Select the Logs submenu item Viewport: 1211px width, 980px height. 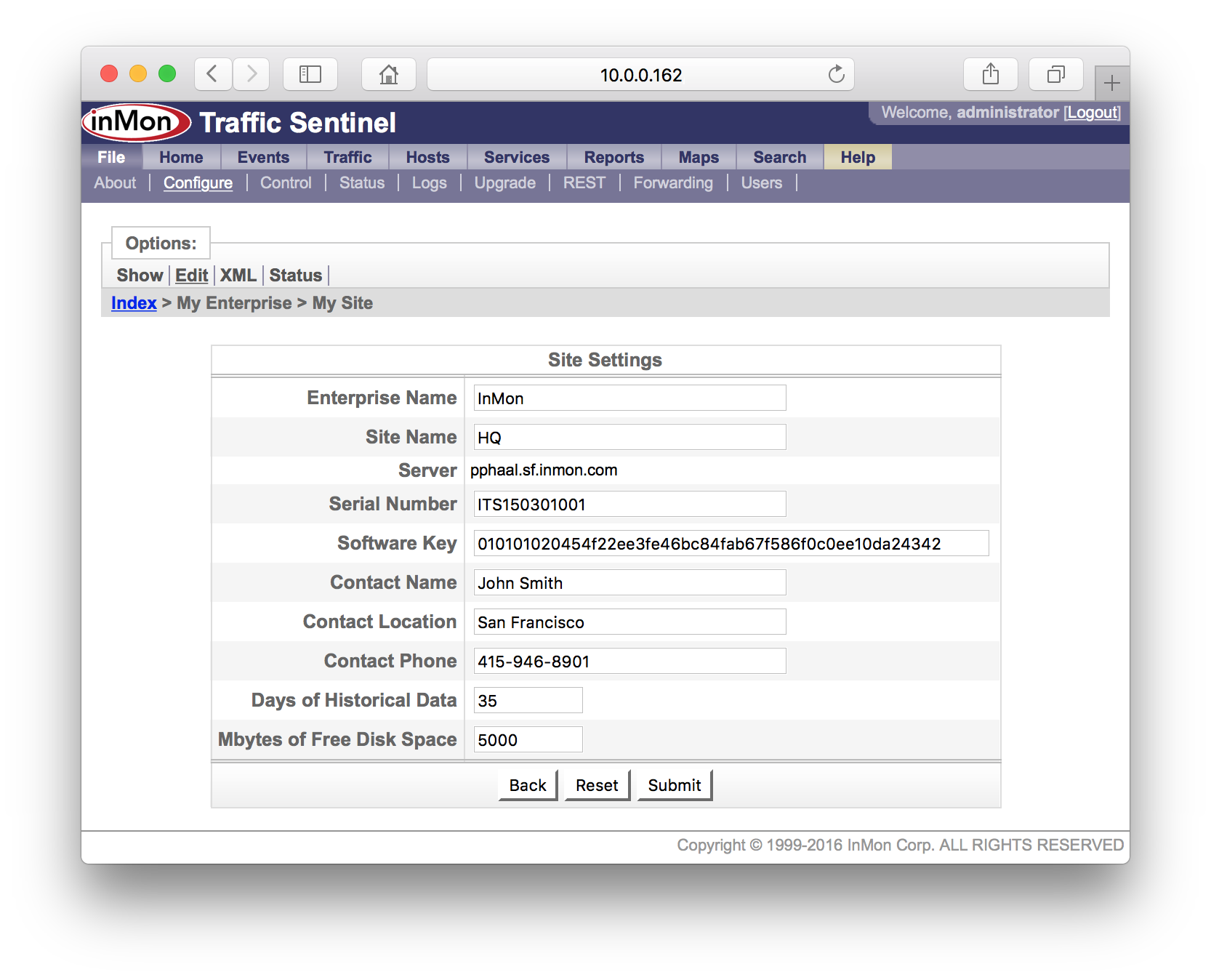[430, 183]
